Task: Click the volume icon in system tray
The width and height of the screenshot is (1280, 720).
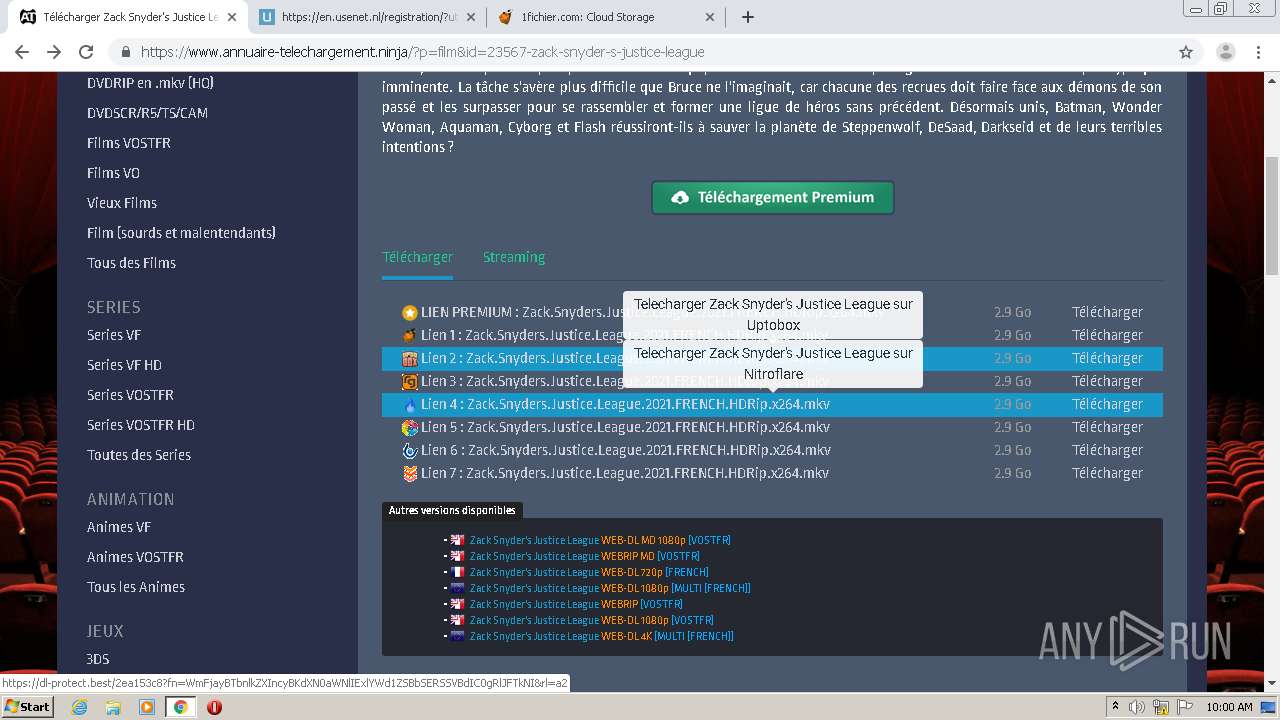Action: (x=1137, y=707)
